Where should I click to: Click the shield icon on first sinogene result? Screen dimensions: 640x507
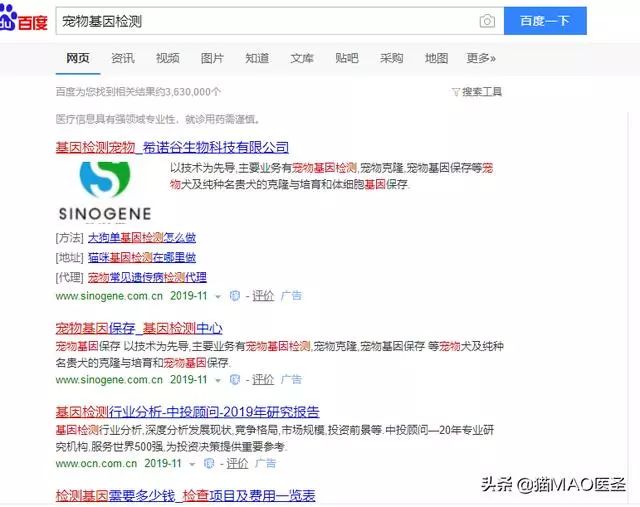click(235, 296)
